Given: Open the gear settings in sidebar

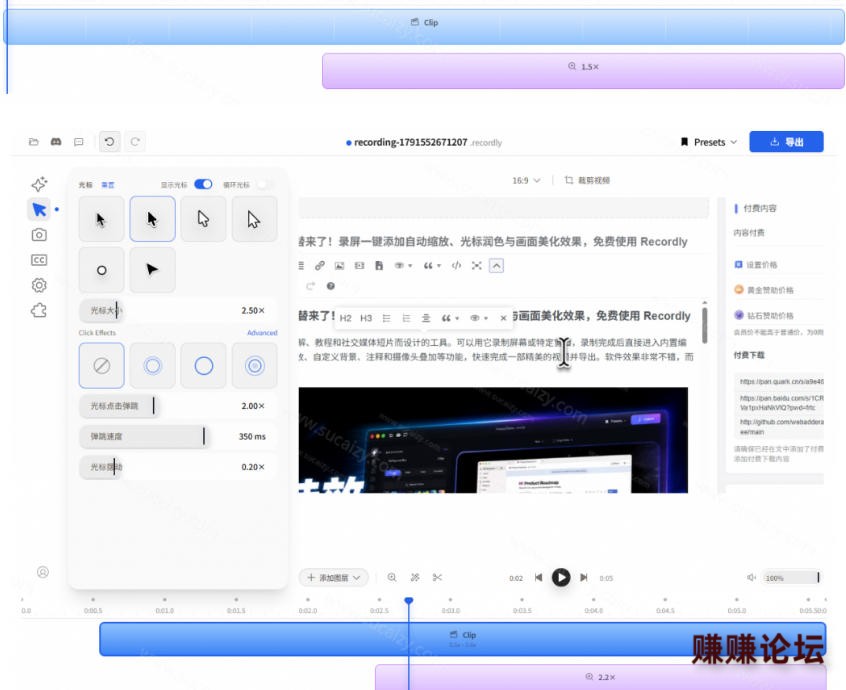Looking at the screenshot, I should pos(39,285).
